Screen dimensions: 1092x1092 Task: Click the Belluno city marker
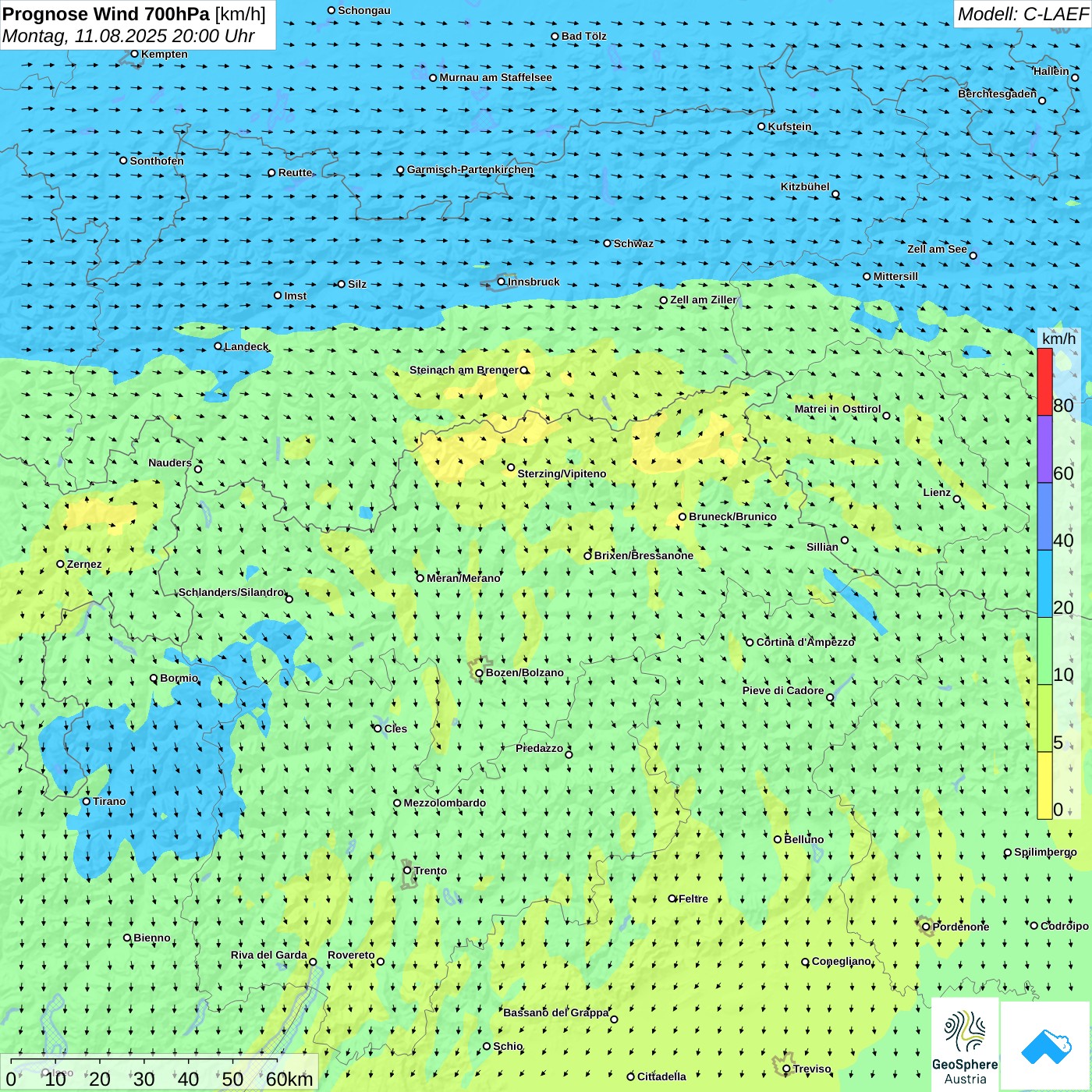click(778, 839)
